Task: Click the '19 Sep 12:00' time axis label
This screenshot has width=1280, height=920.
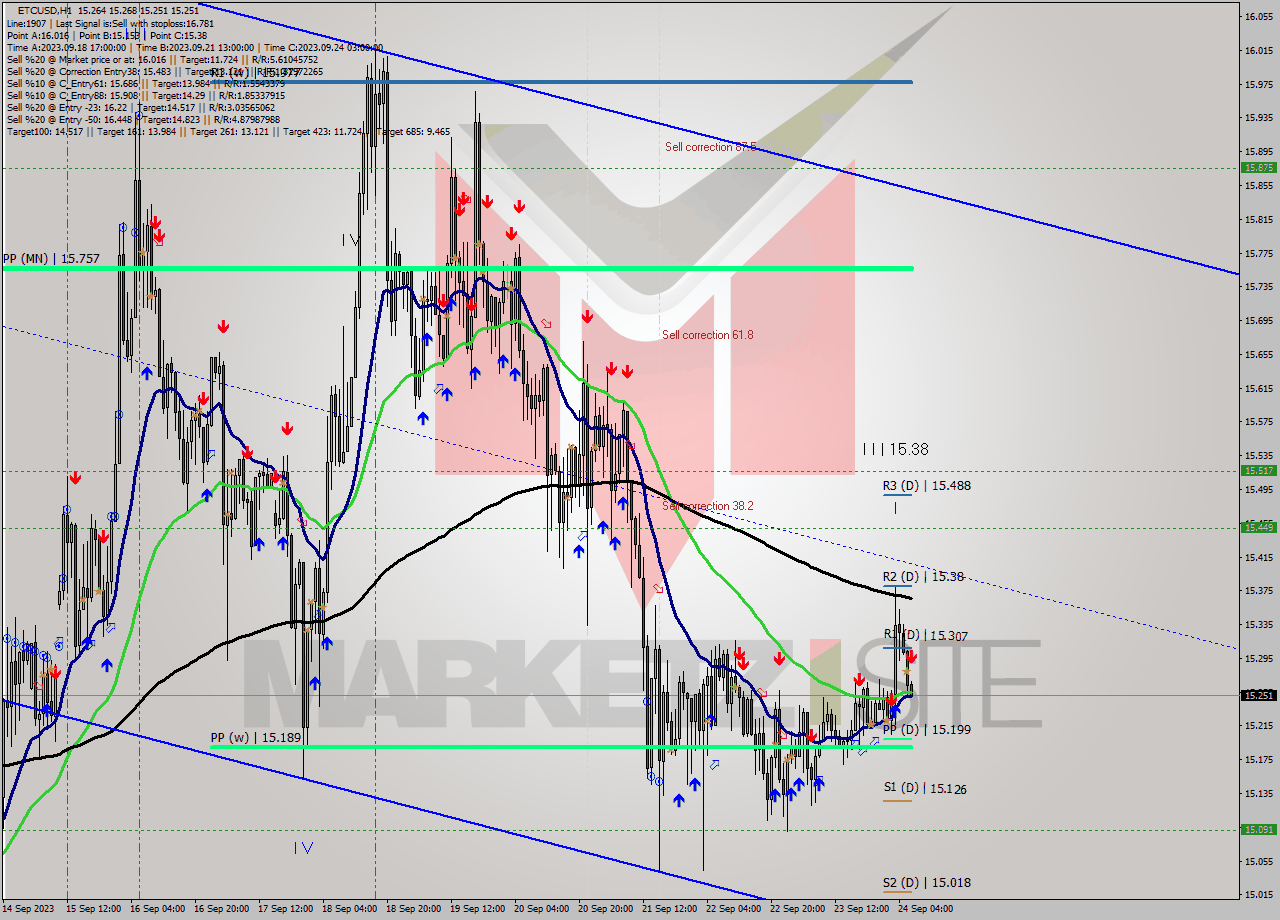Action: 478,909
